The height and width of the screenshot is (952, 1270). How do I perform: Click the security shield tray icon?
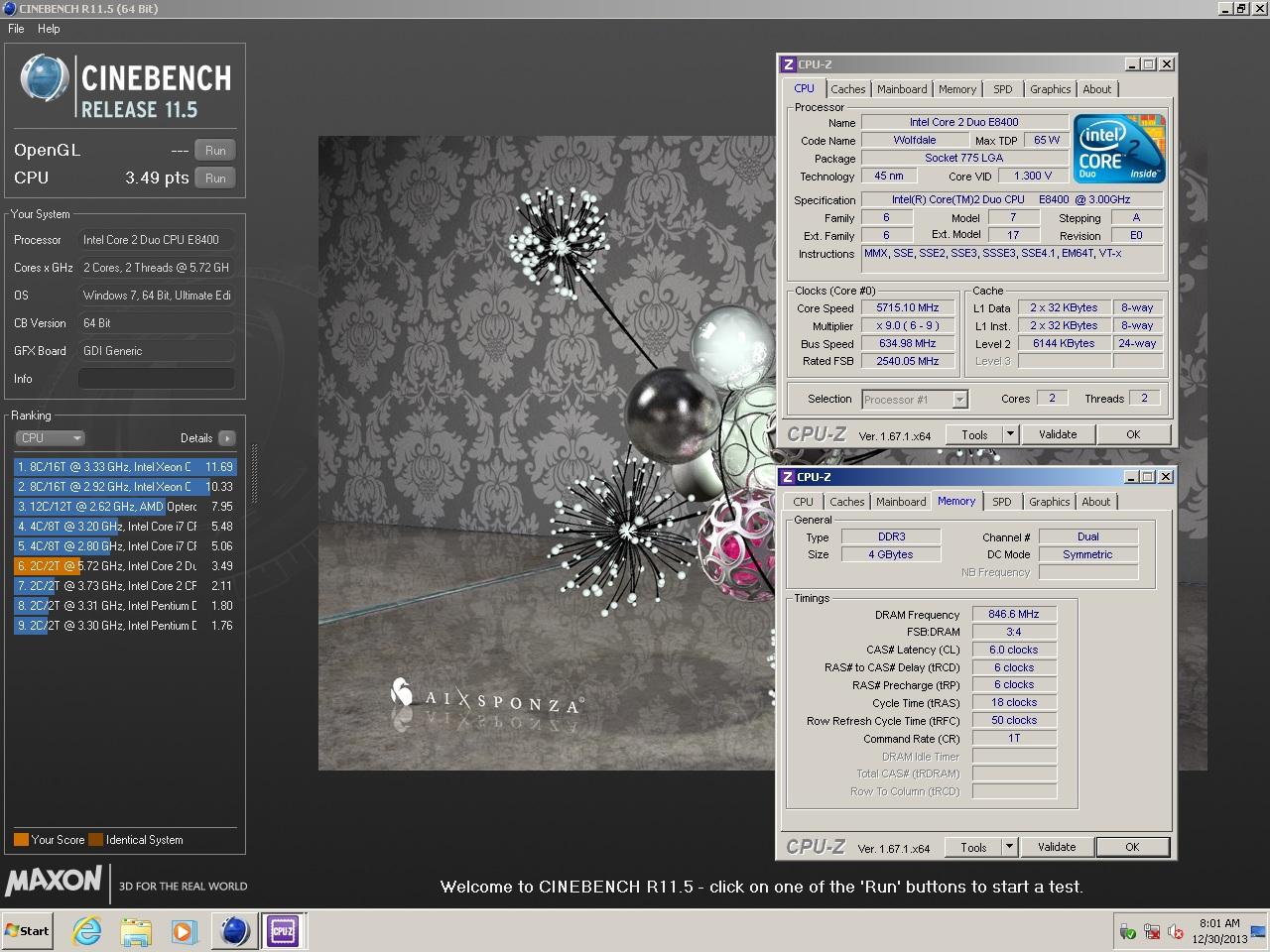(x=1128, y=931)
